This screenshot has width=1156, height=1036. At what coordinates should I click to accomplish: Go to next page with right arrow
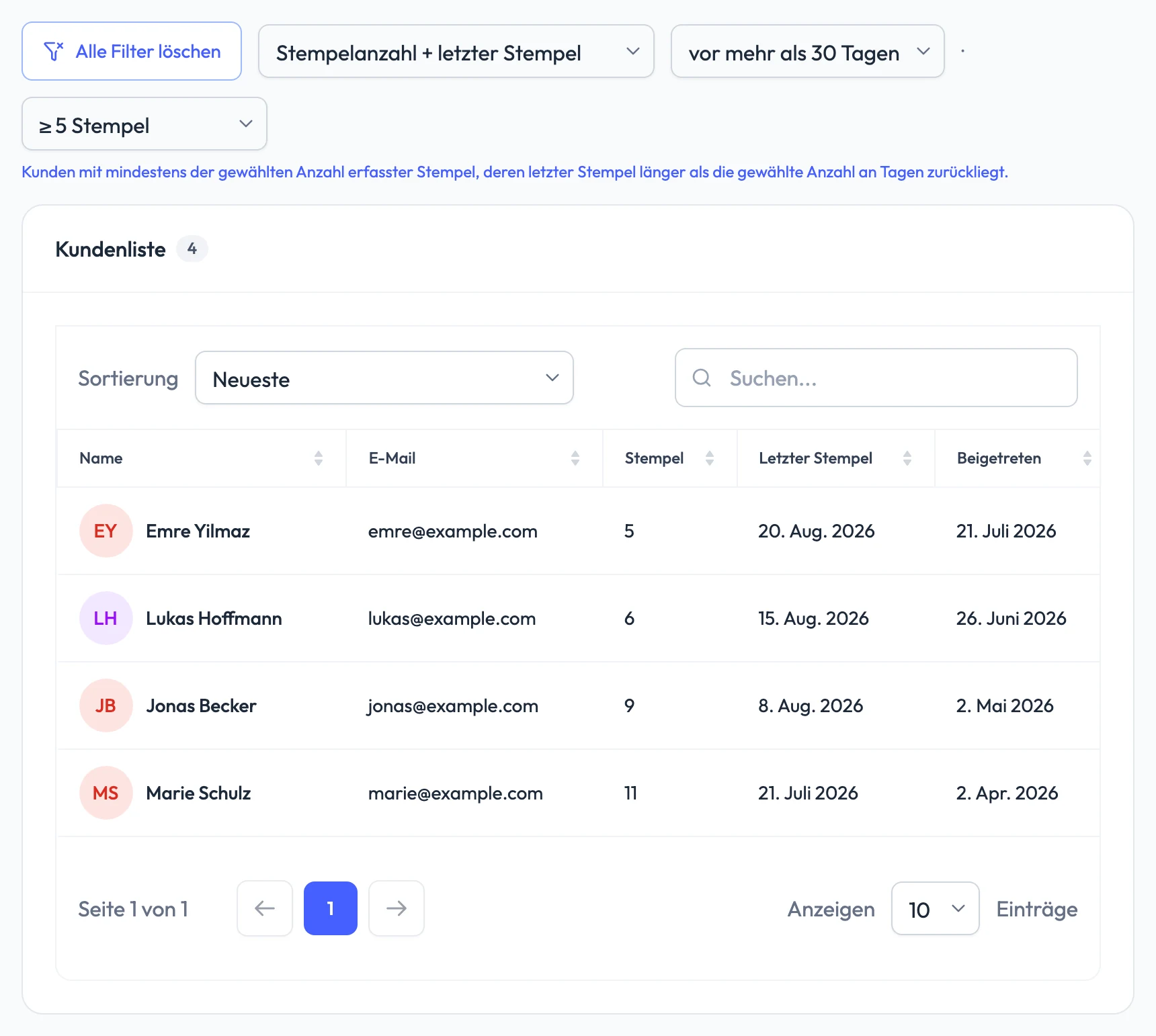pos(397,908)
